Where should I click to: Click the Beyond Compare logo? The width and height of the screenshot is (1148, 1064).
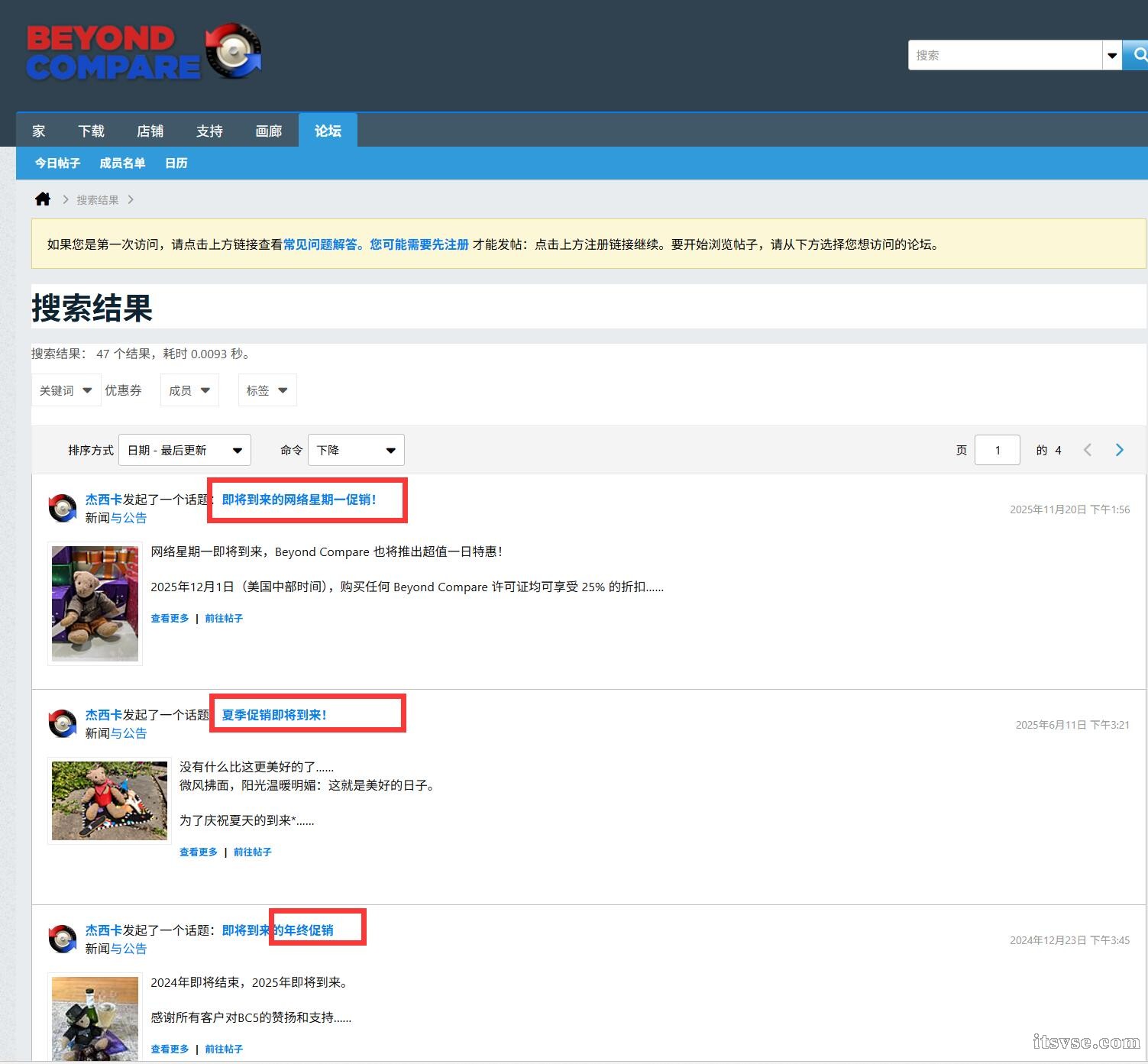pyautogui.click(x=144, y=52)
